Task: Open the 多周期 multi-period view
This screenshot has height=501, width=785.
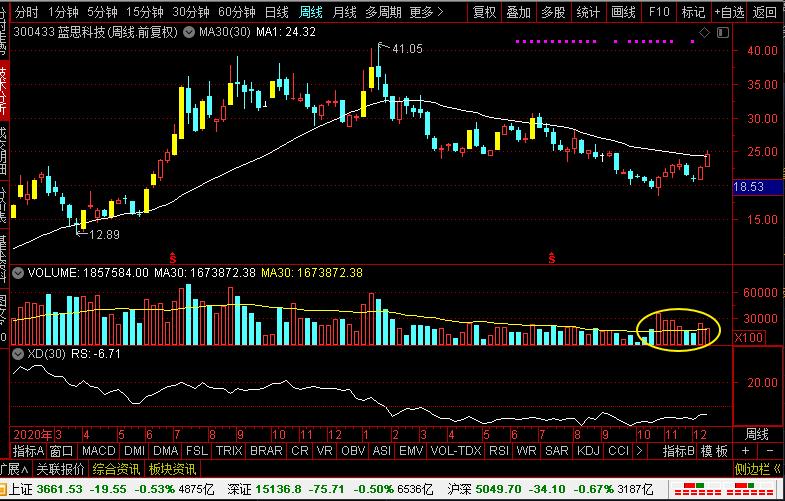Action: pyautogui.click(x=383, y=12)
